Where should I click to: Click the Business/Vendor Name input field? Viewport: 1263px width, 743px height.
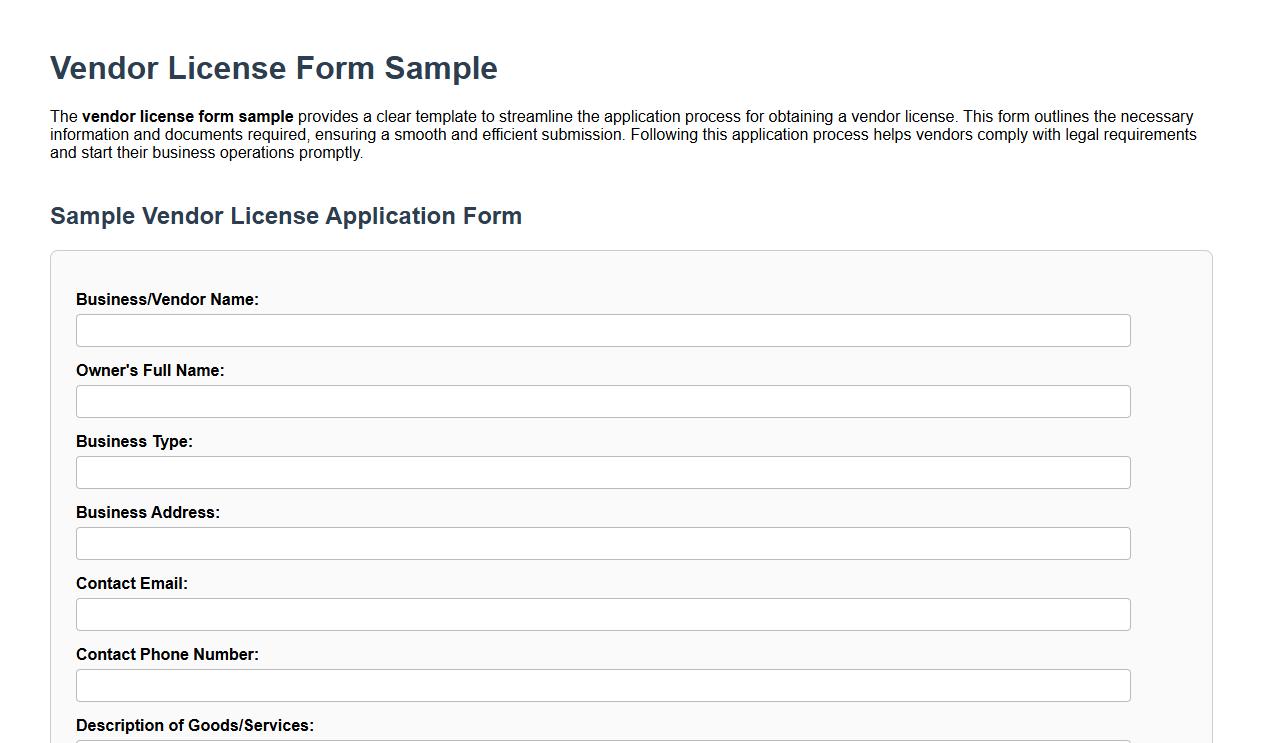click(602, 330)
